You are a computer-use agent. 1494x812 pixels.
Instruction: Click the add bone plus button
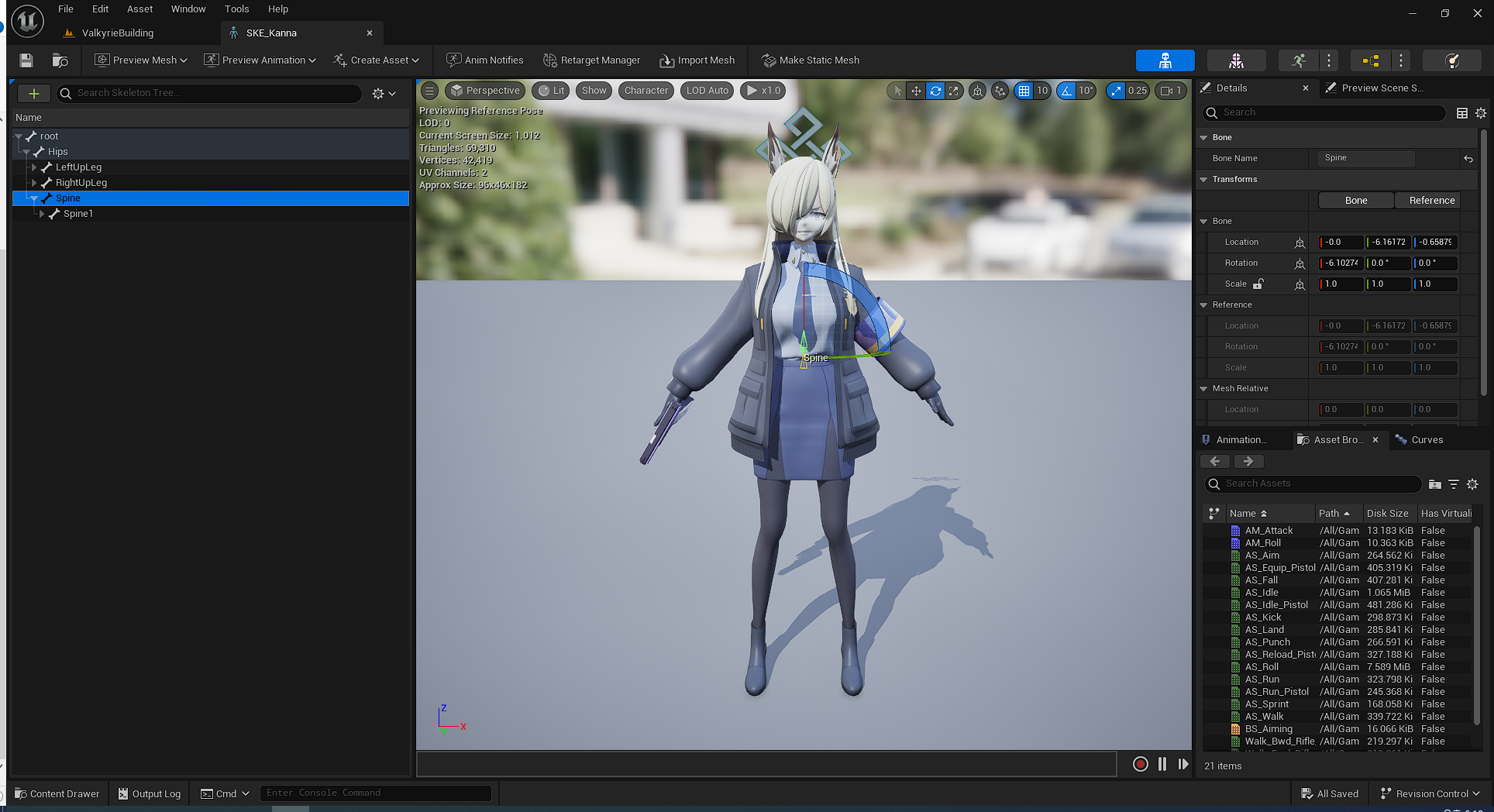(x=34, y=93)
